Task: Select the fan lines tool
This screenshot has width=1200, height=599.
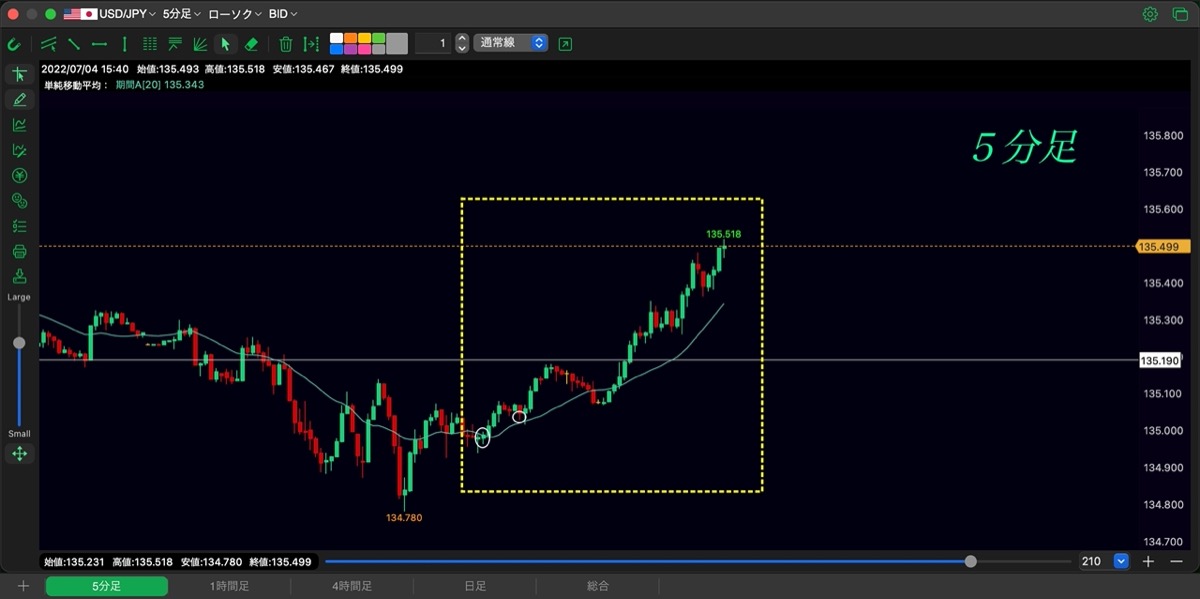Action: pos(200,44)
